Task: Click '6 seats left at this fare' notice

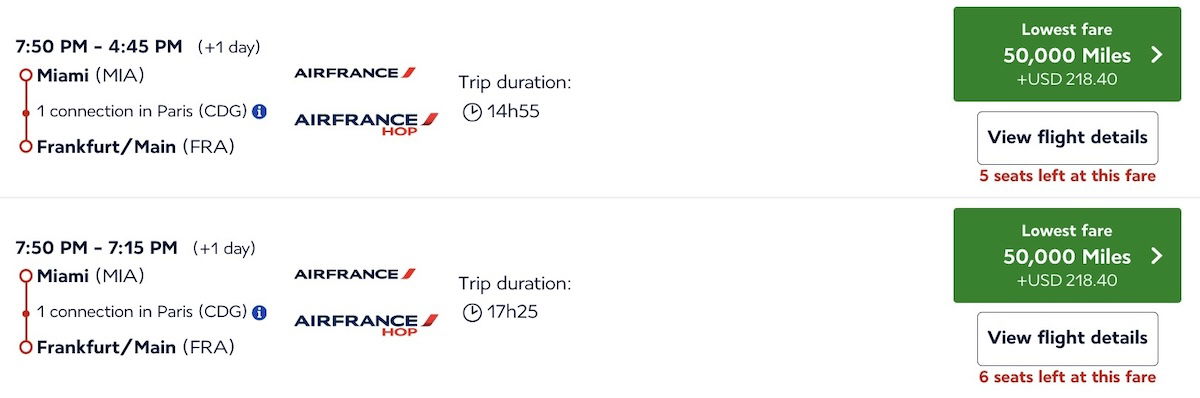Action: click(1067, 377)
